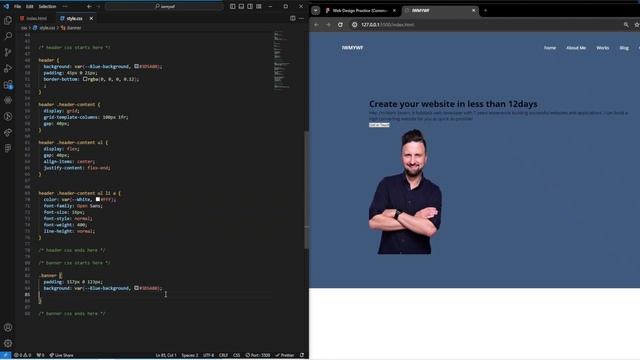The image size is (640, 360).
Task: Open the Search view in VS Code
Action: click(x=8, y=36)
